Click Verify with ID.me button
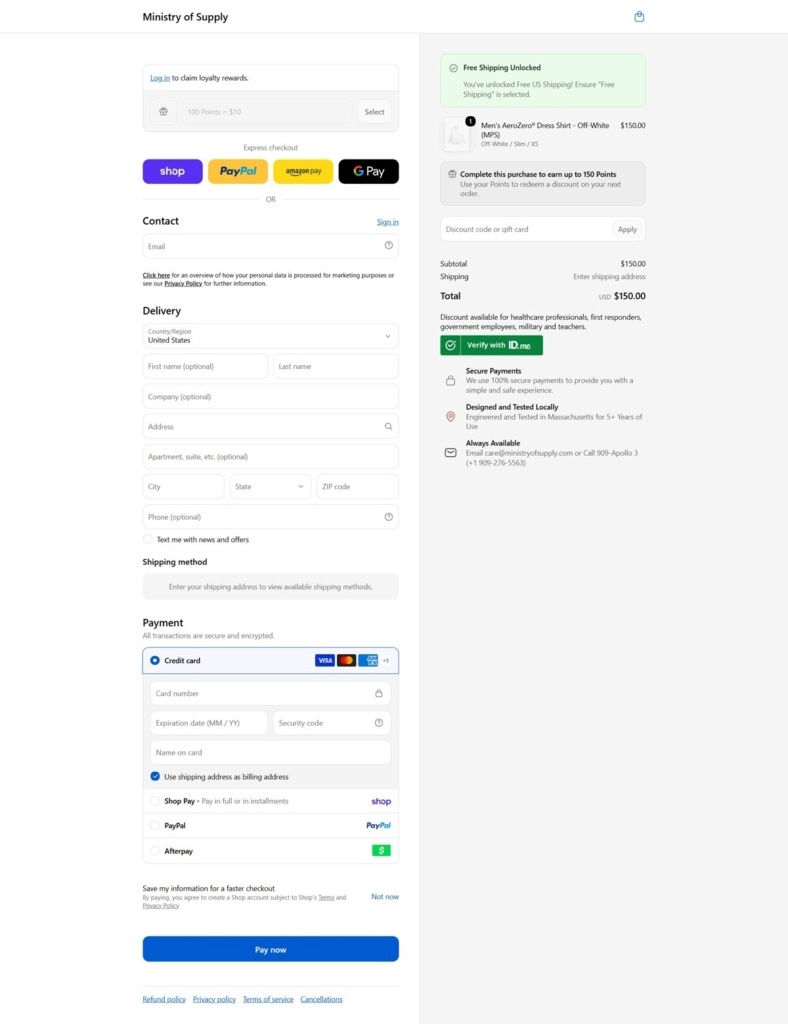Viewport: 788px width, 1024px height. (x=492, y=345)
